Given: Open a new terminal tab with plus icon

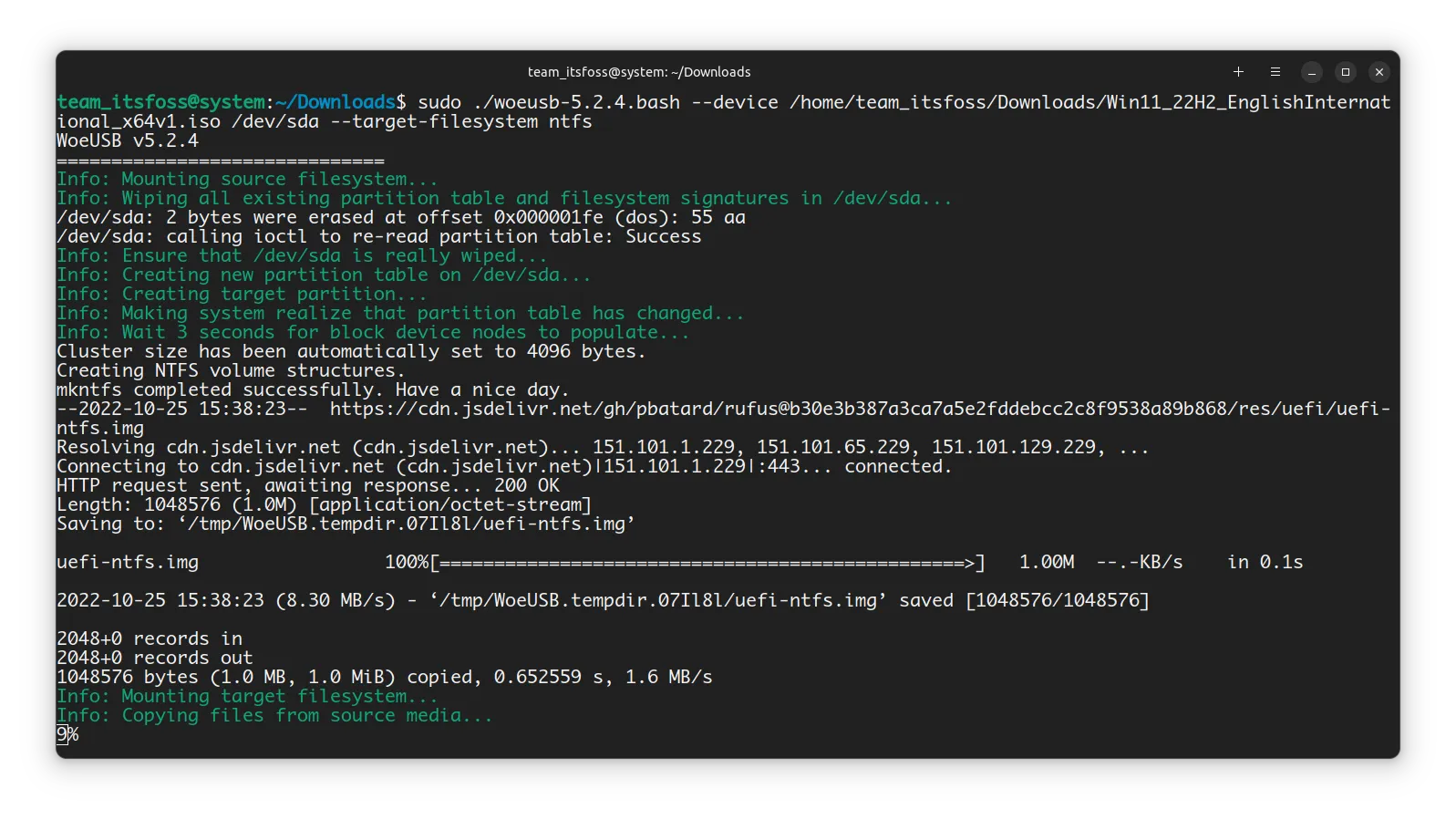Looking at the screenshot, I should coord(1238,72).
